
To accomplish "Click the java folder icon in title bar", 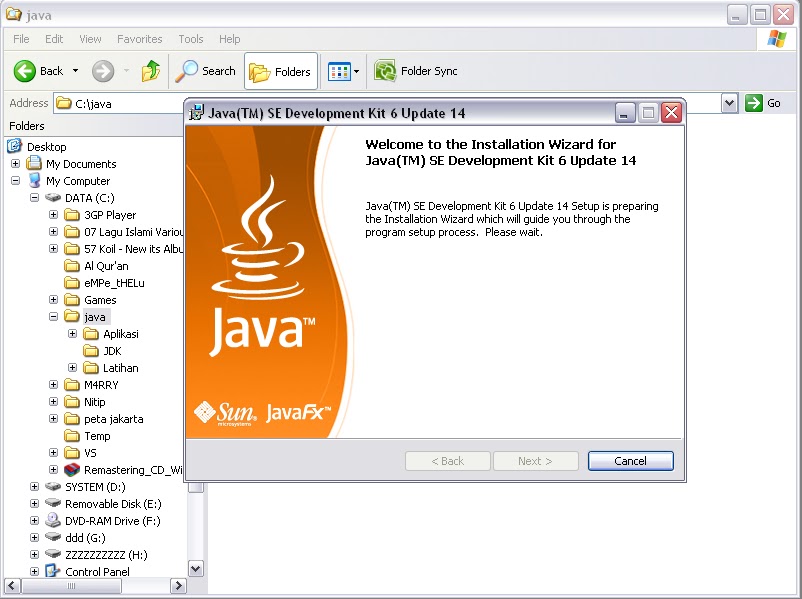I will click(x=13, y=14).
